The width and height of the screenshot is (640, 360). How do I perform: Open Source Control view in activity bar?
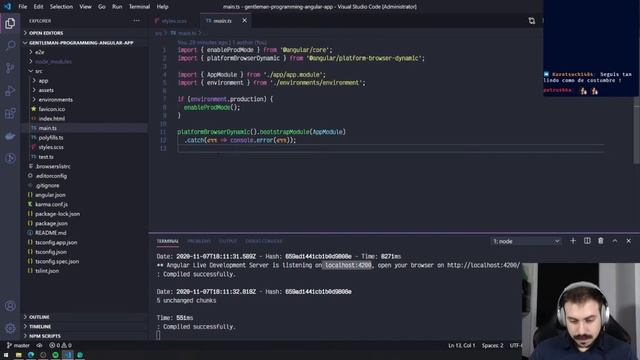coord(10,68)
